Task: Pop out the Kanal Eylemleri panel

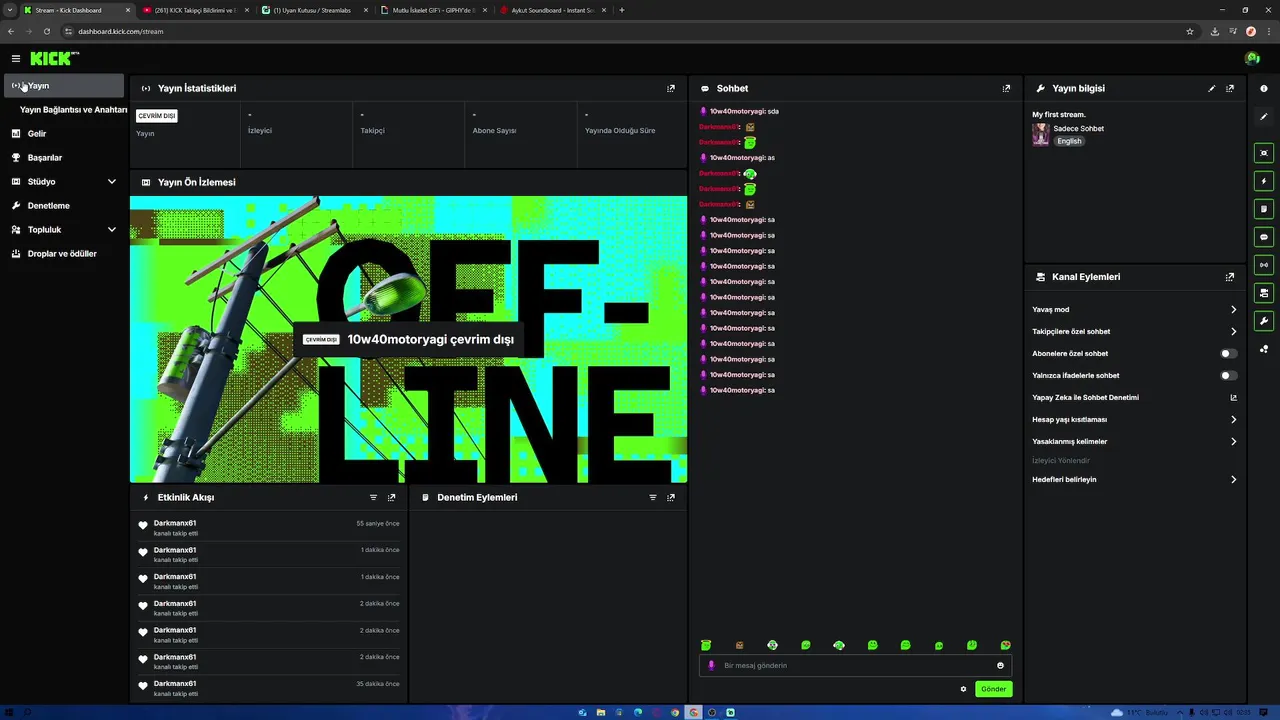Action: (x=1230, y=277)
